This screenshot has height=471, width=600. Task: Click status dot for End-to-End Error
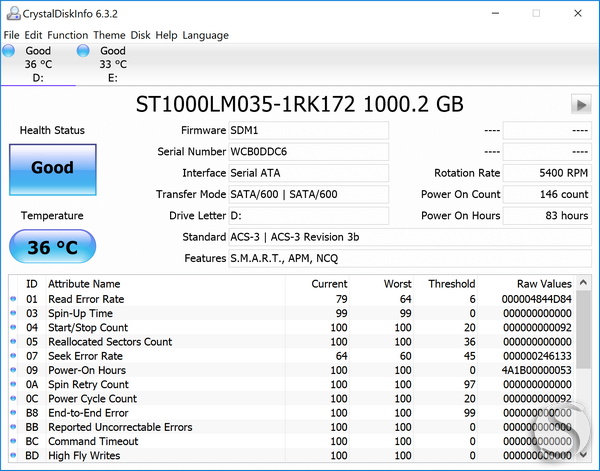[13, 412]
